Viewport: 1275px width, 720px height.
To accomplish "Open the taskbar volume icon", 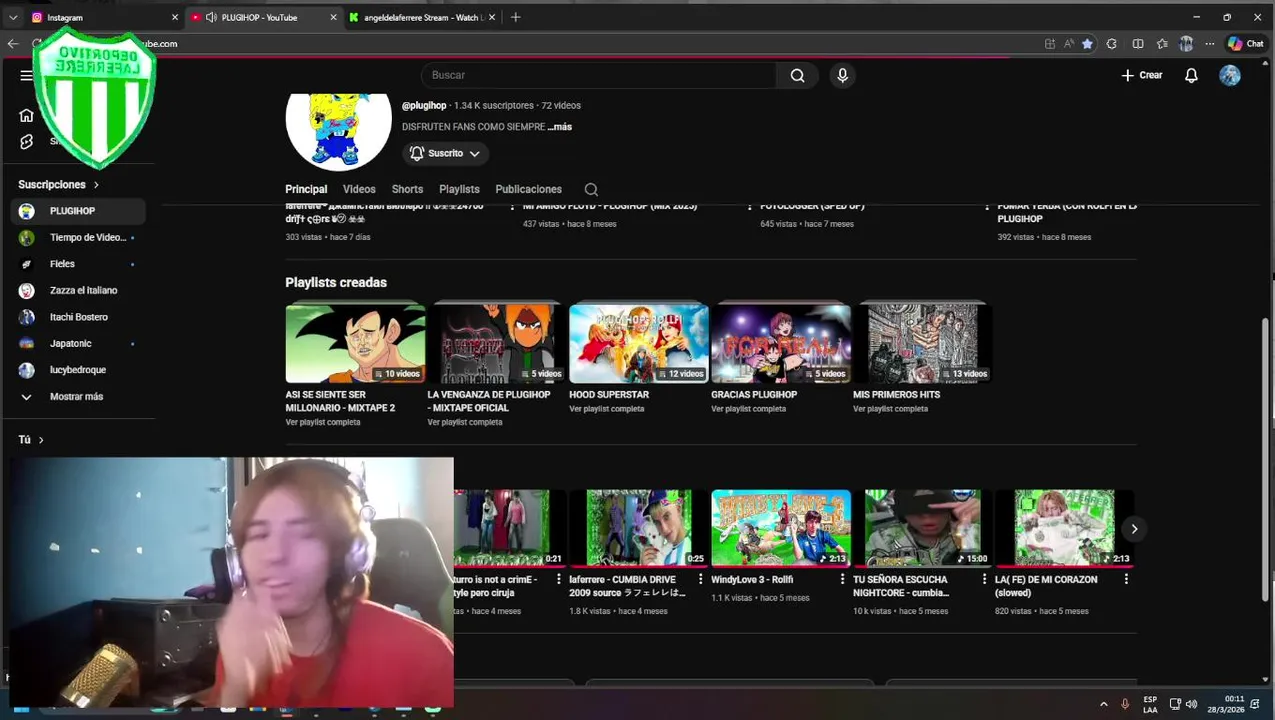I will (x=1191, y=704).
